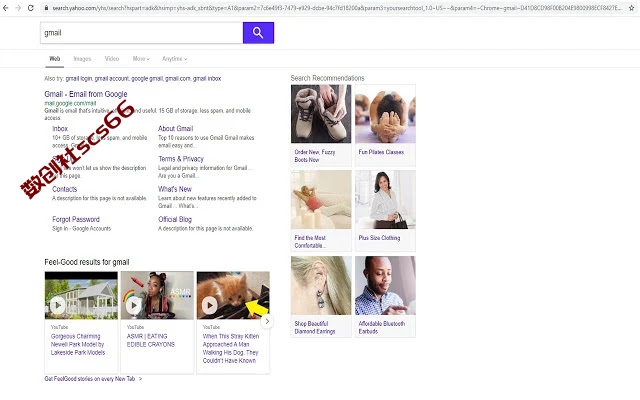640x400 pixels.
Task: Open the Inbox sitelink
Action: (x=60, y=129)
